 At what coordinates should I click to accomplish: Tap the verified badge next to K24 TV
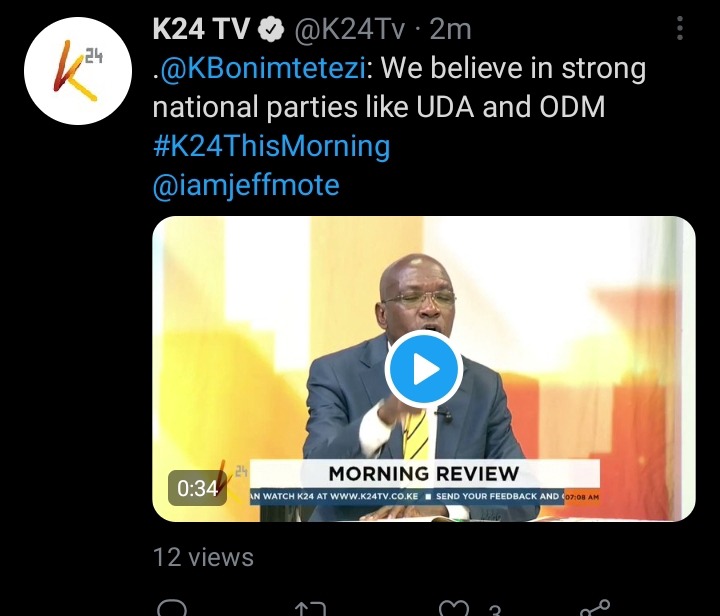coord(271,29)
